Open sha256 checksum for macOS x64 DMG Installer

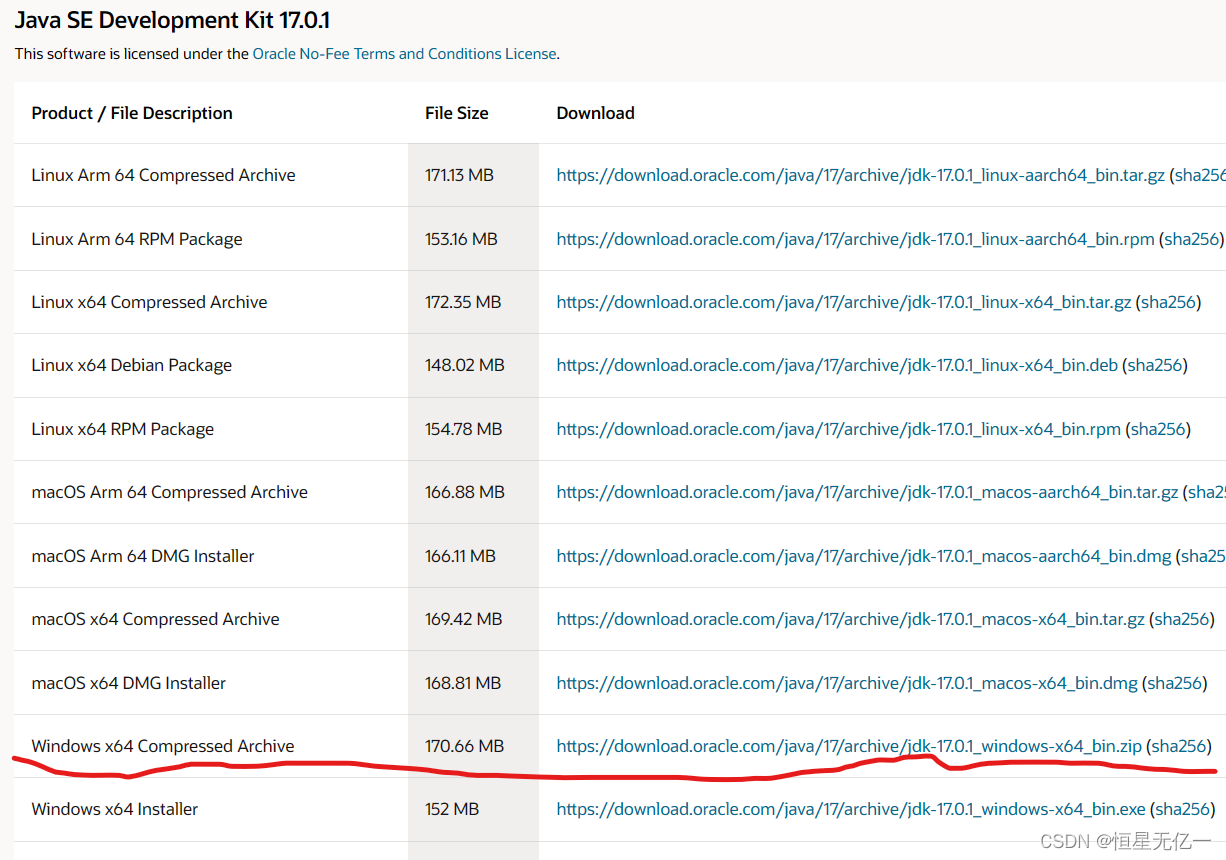pos(1175,682)
